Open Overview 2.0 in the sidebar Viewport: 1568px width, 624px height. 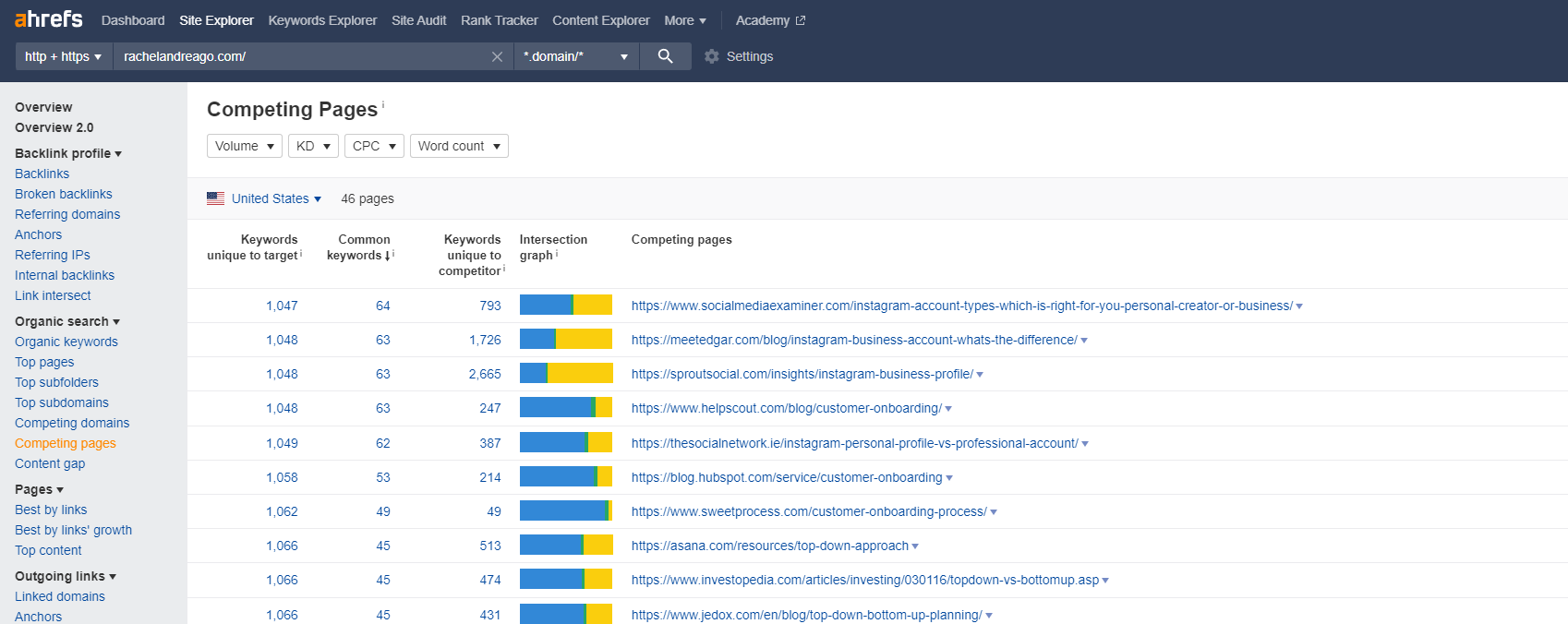pos(54,127)
